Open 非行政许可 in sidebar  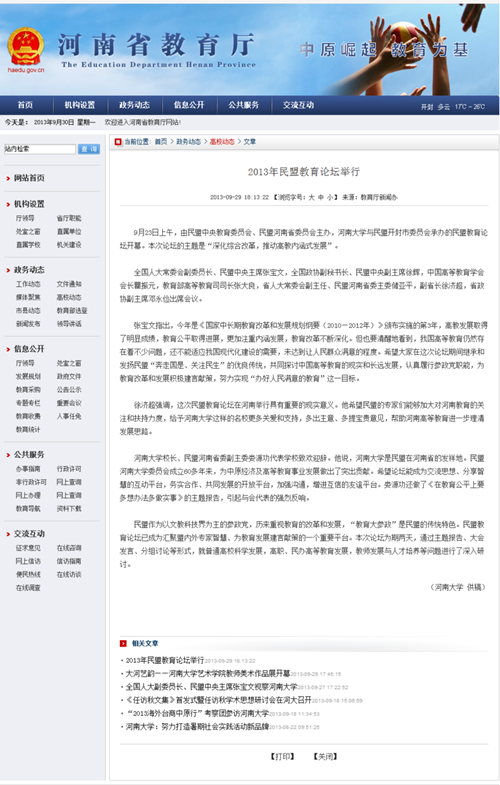31,482
